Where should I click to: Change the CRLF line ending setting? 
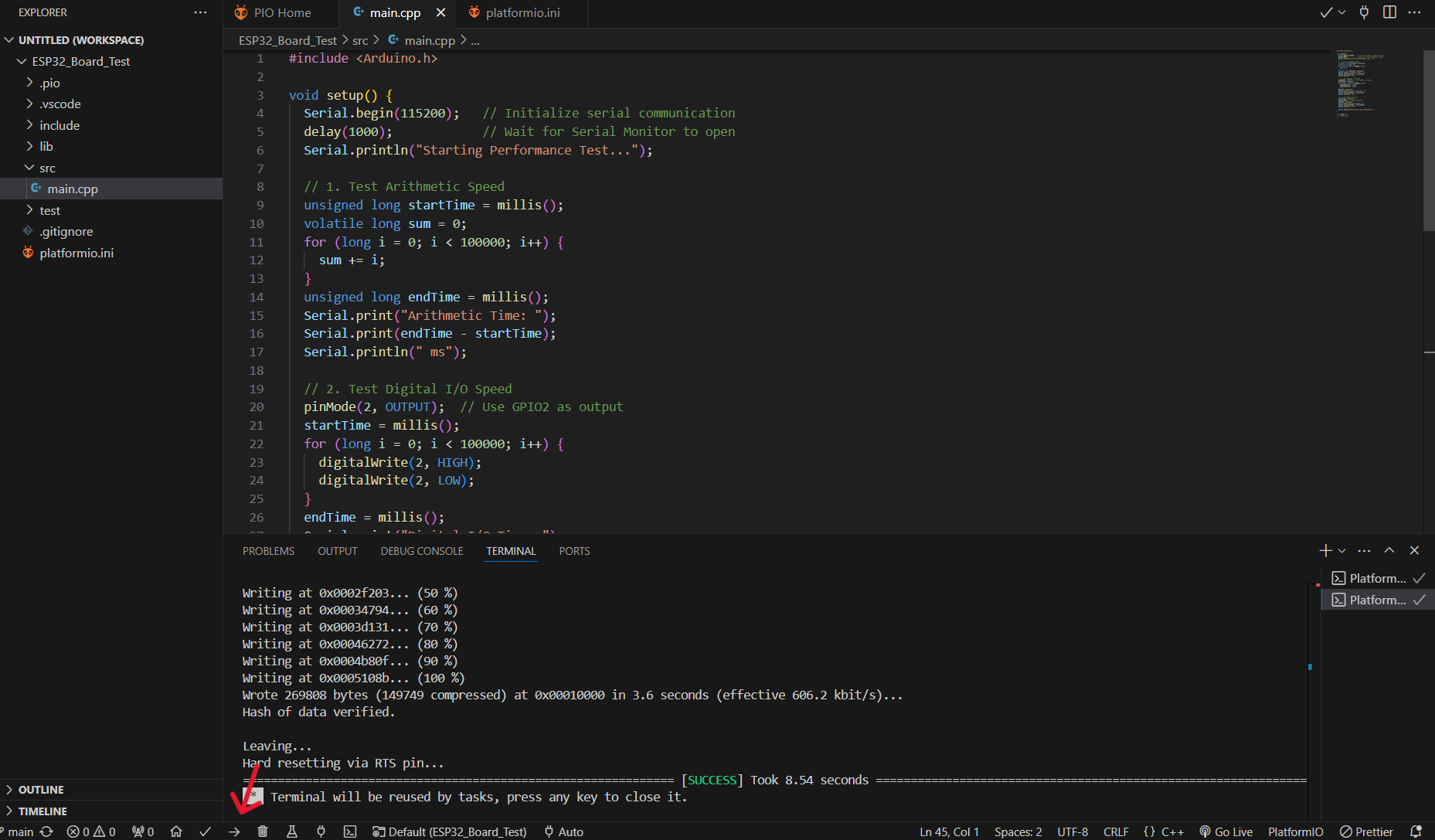(x=1116, y=831)
